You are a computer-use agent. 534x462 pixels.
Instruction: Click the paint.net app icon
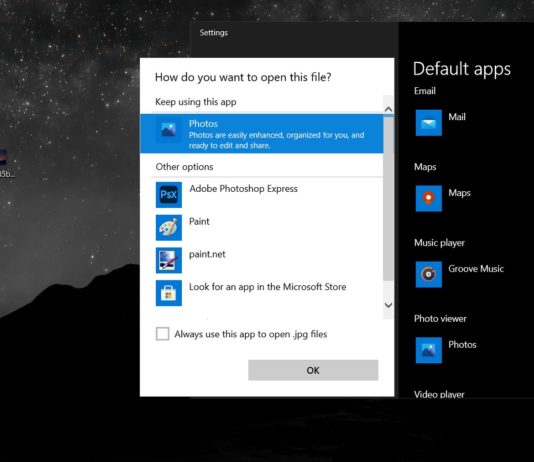tap(169, 260)
